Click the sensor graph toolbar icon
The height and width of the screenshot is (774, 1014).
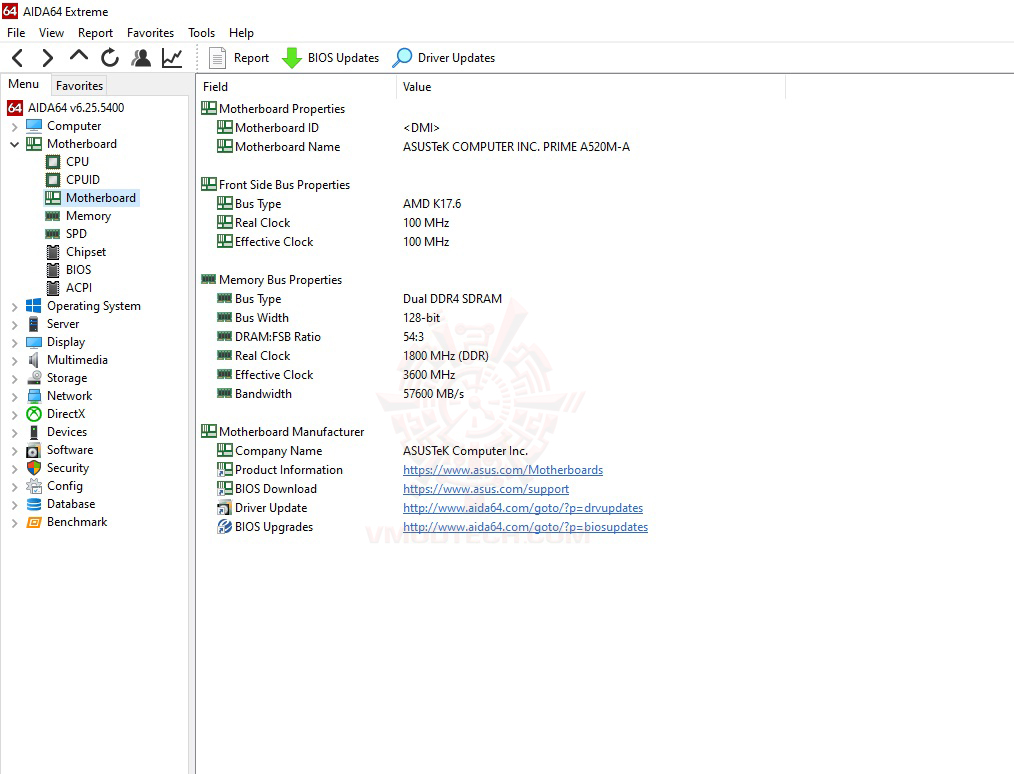point(171,57)
